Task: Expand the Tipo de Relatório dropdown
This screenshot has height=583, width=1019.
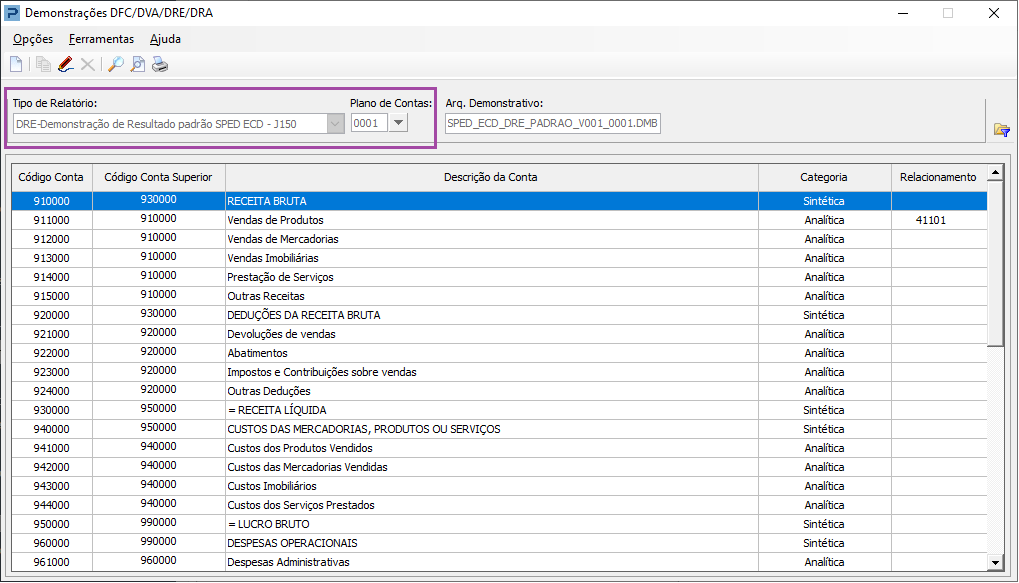Action: click(x=335, y=123)
